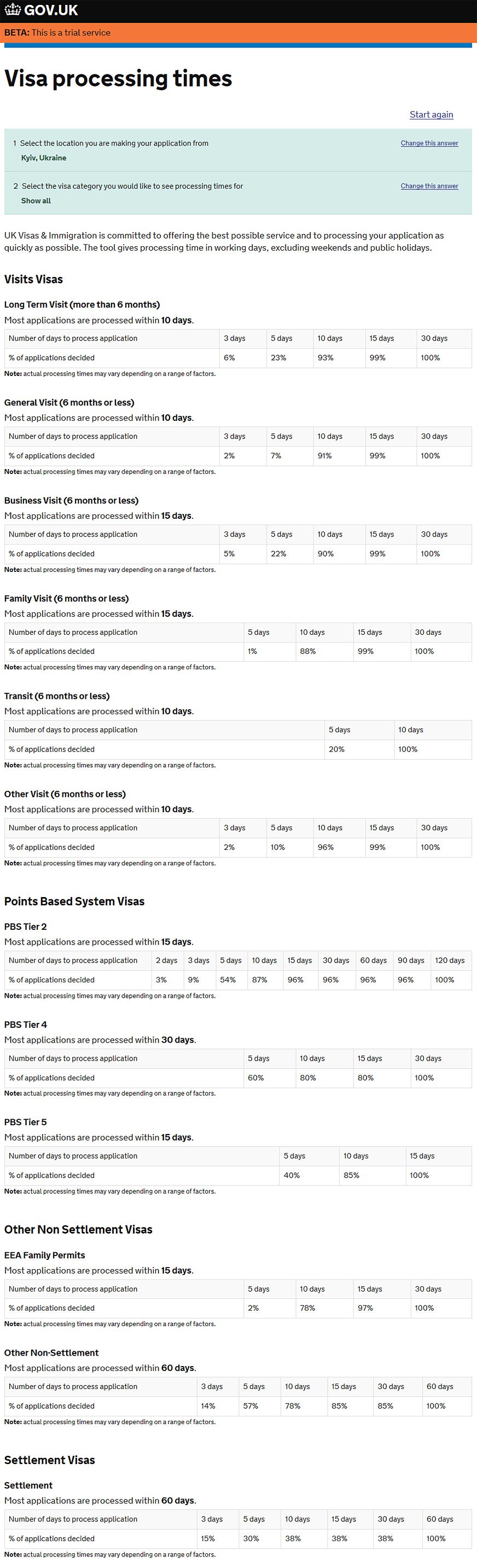Change the visa category answer

[429, 186]
